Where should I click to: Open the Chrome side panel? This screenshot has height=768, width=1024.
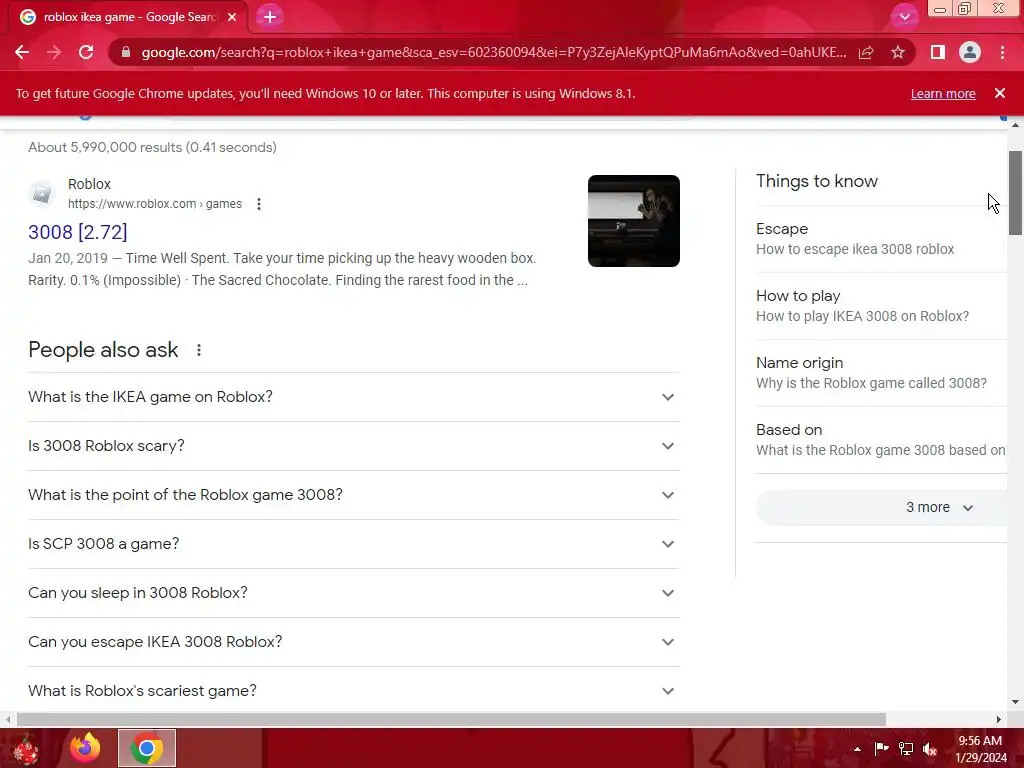(938, 52)
